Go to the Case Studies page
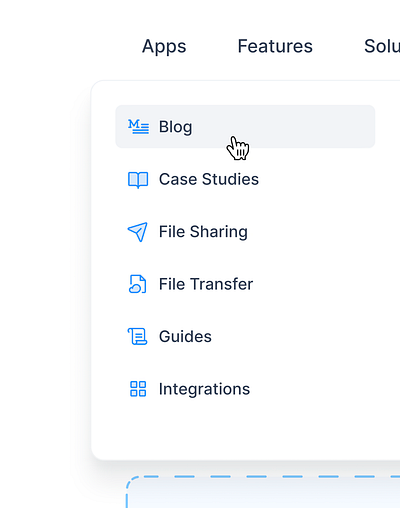This screenshot has width=400, height=508. point(209,179)
